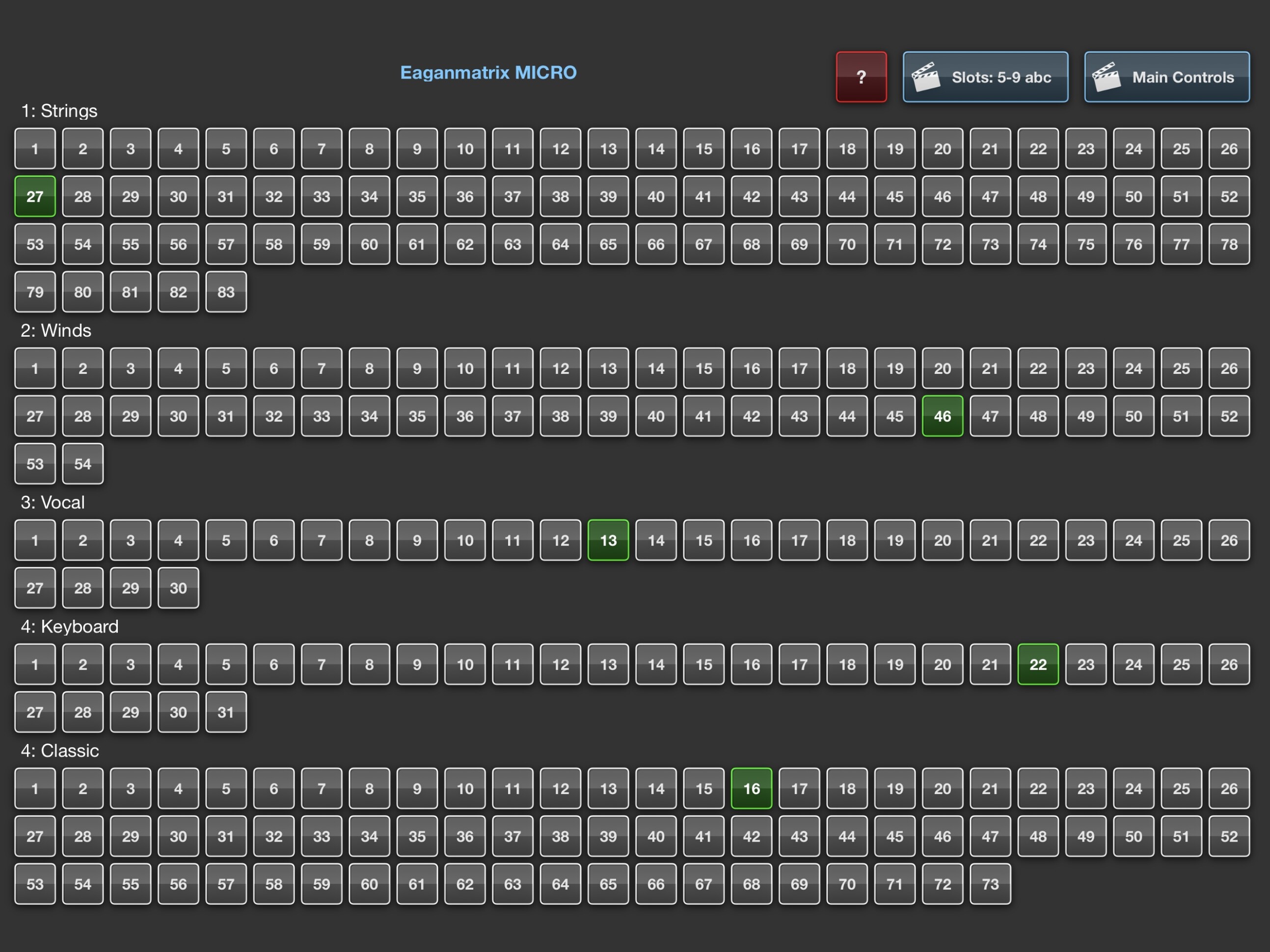Select Winds preset 18

847,368
